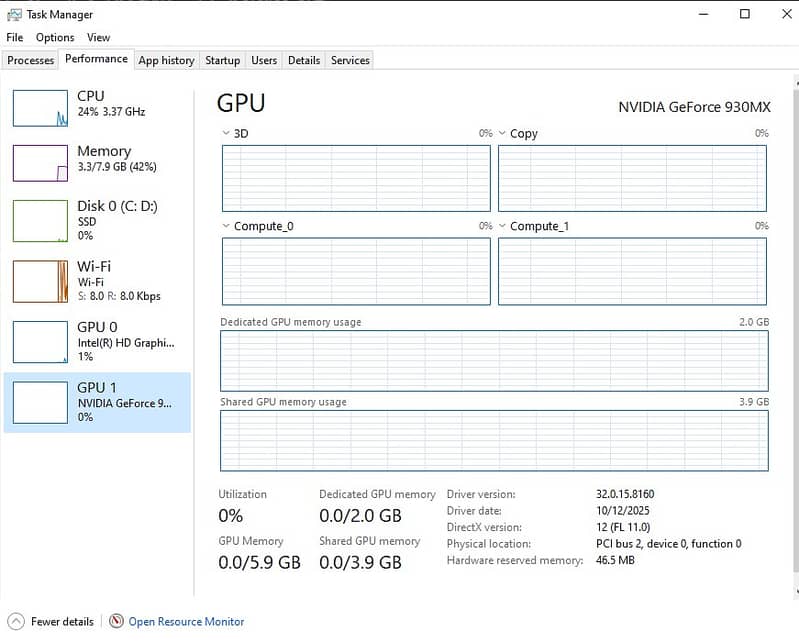Click the Compute_1 engine graph
The image size is (799, 642).
632,272
